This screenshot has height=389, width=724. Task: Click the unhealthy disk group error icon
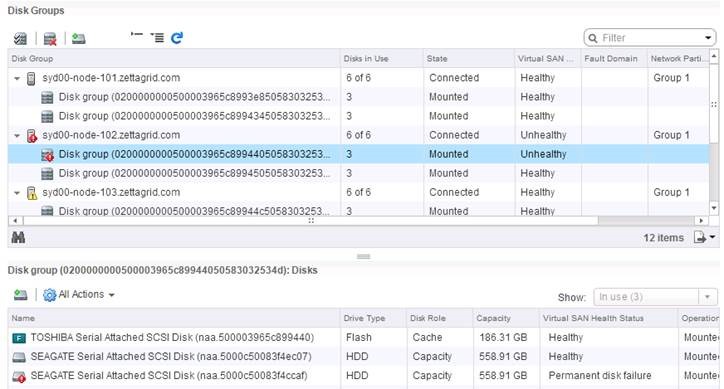(47, 155)
